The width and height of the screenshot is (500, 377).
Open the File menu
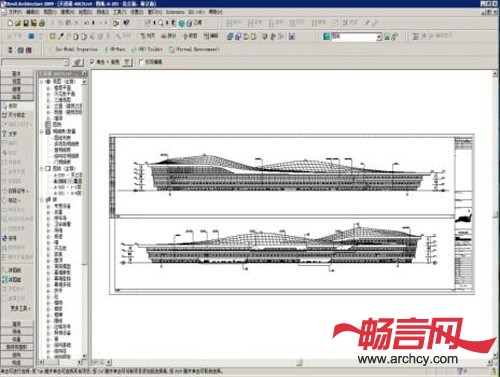coord(15,12)
